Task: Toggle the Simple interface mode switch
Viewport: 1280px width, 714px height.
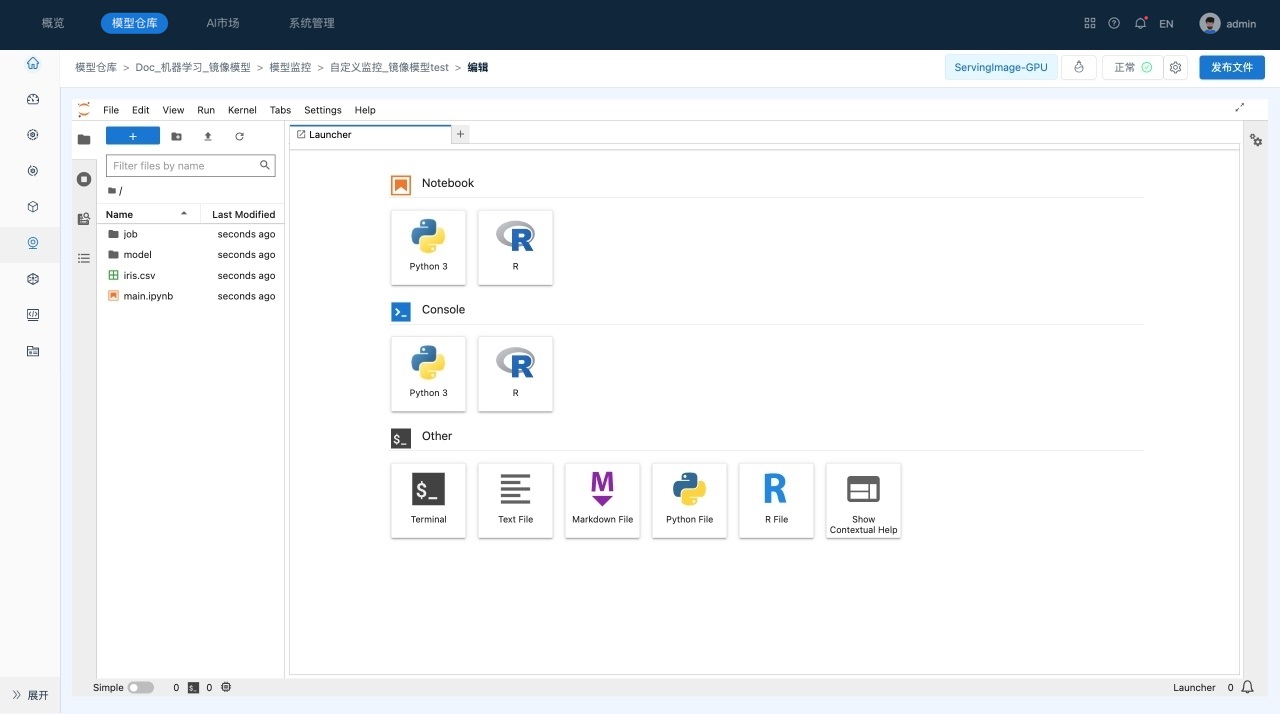Action: coord(140,688)
